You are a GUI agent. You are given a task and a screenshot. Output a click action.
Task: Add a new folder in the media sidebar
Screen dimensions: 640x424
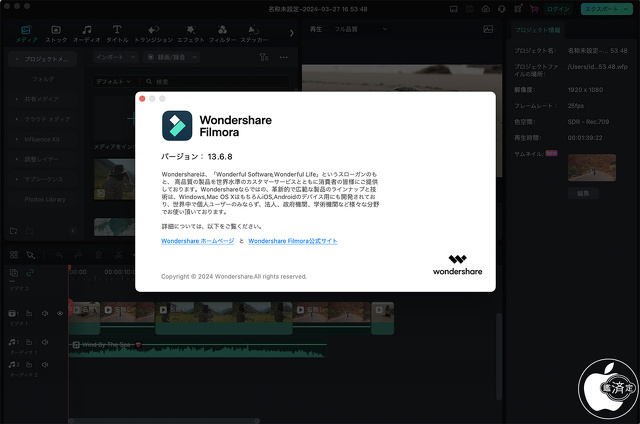[x=13, y=231]
